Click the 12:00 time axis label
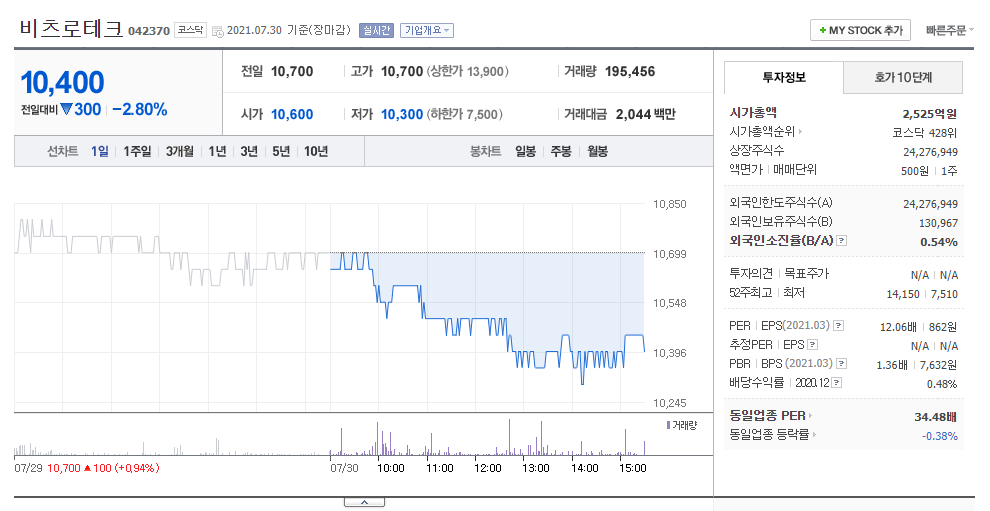 click(487, 468)
